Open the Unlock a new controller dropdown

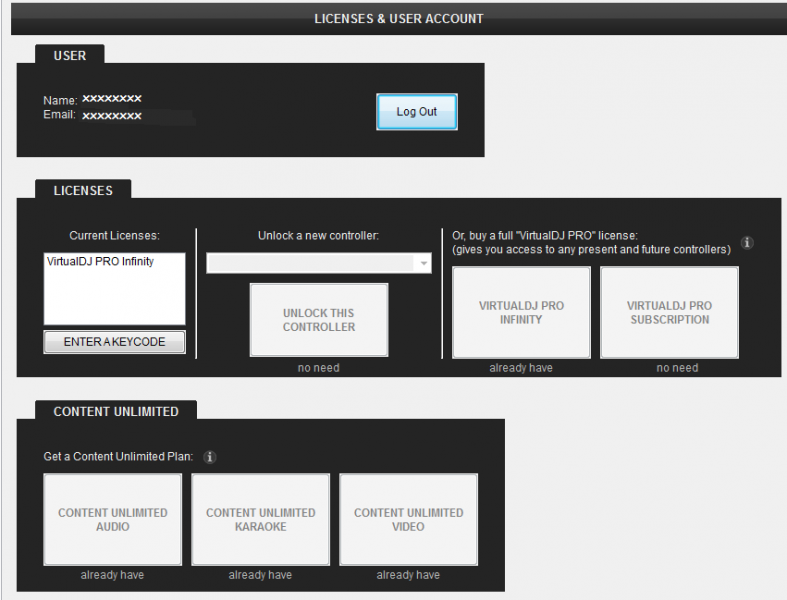coord(319,263)
